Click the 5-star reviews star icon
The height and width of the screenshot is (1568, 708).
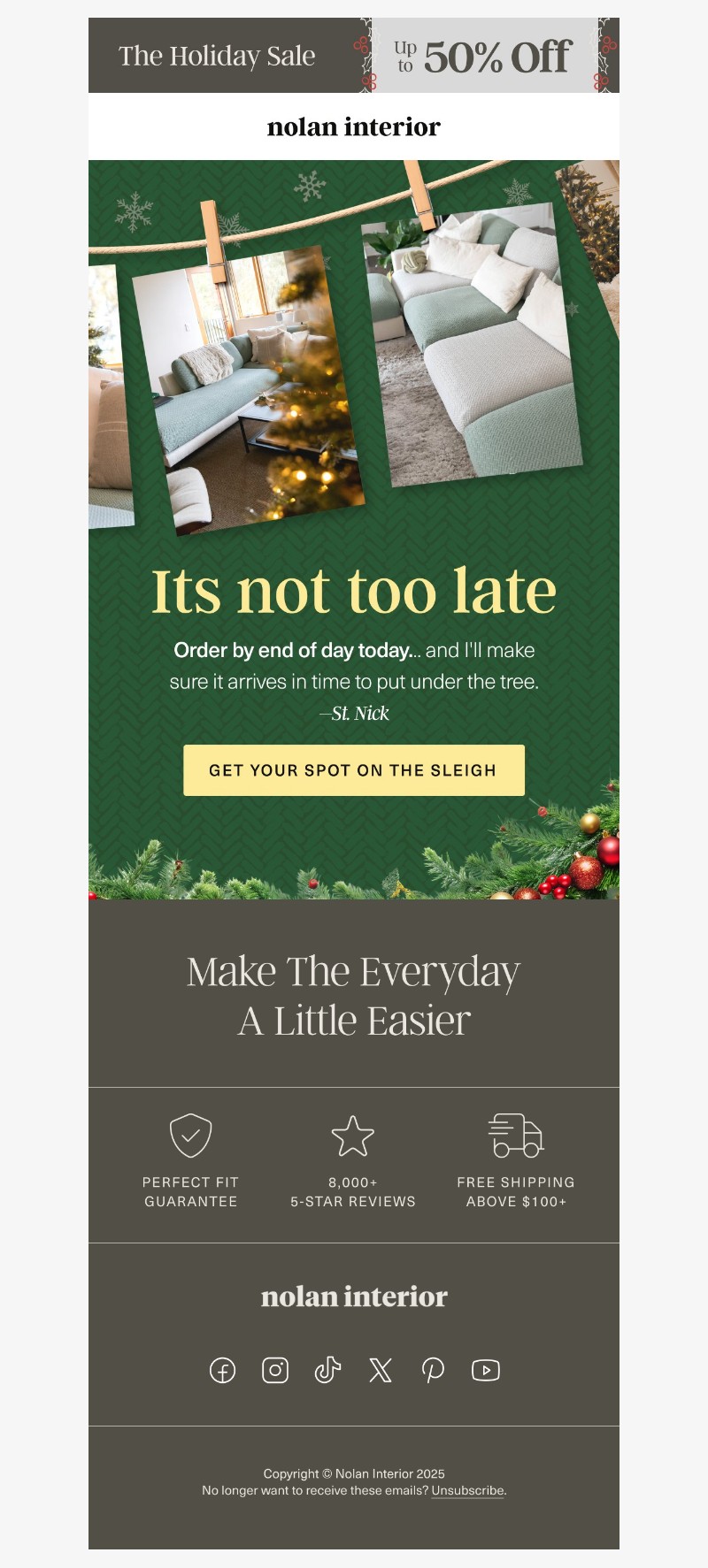pos(353,1136)
